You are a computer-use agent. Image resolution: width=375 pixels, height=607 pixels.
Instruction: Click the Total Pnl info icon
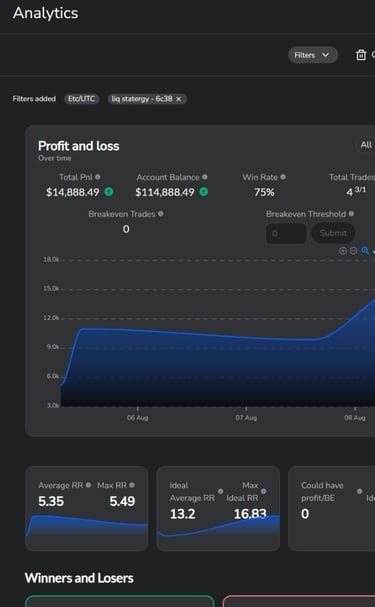[x=98, y=177]
